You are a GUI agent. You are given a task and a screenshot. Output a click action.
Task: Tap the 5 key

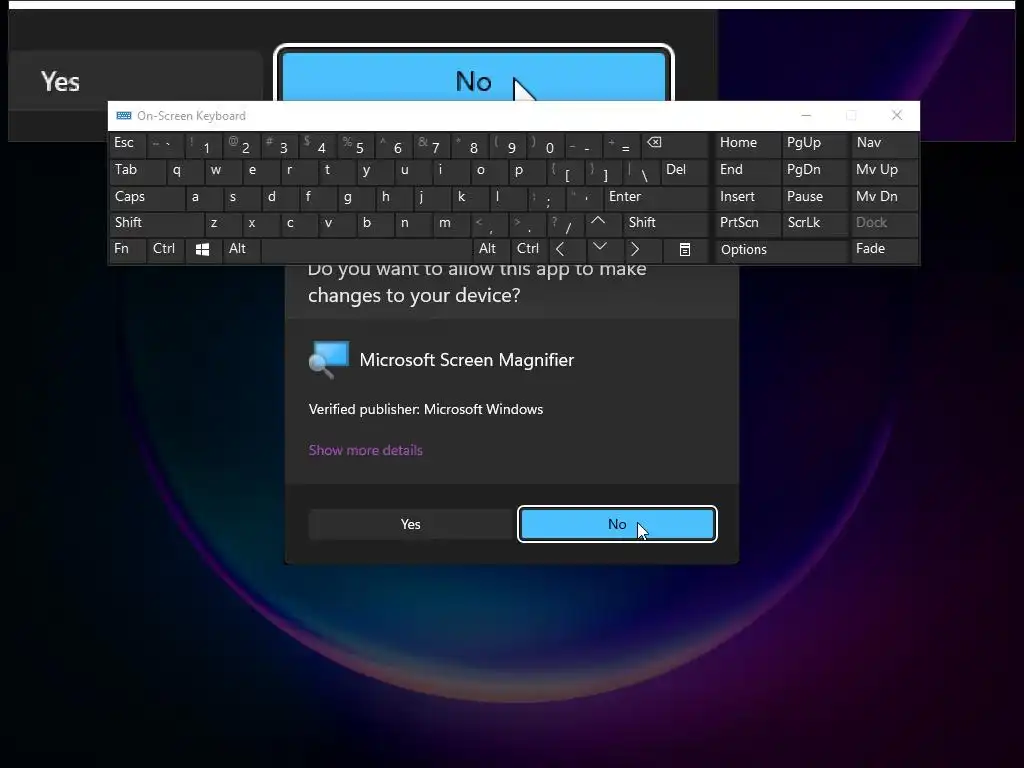tap(355, 145)
